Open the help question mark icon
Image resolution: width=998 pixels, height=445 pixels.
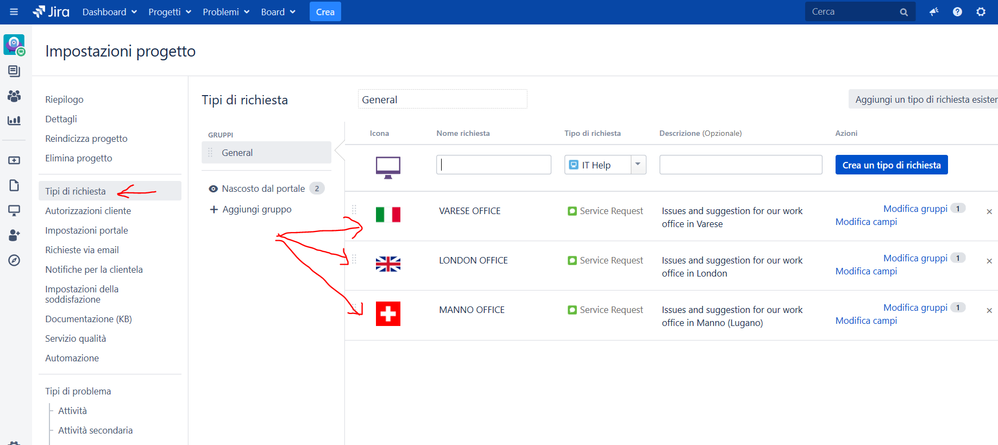[x=957, y=11]
